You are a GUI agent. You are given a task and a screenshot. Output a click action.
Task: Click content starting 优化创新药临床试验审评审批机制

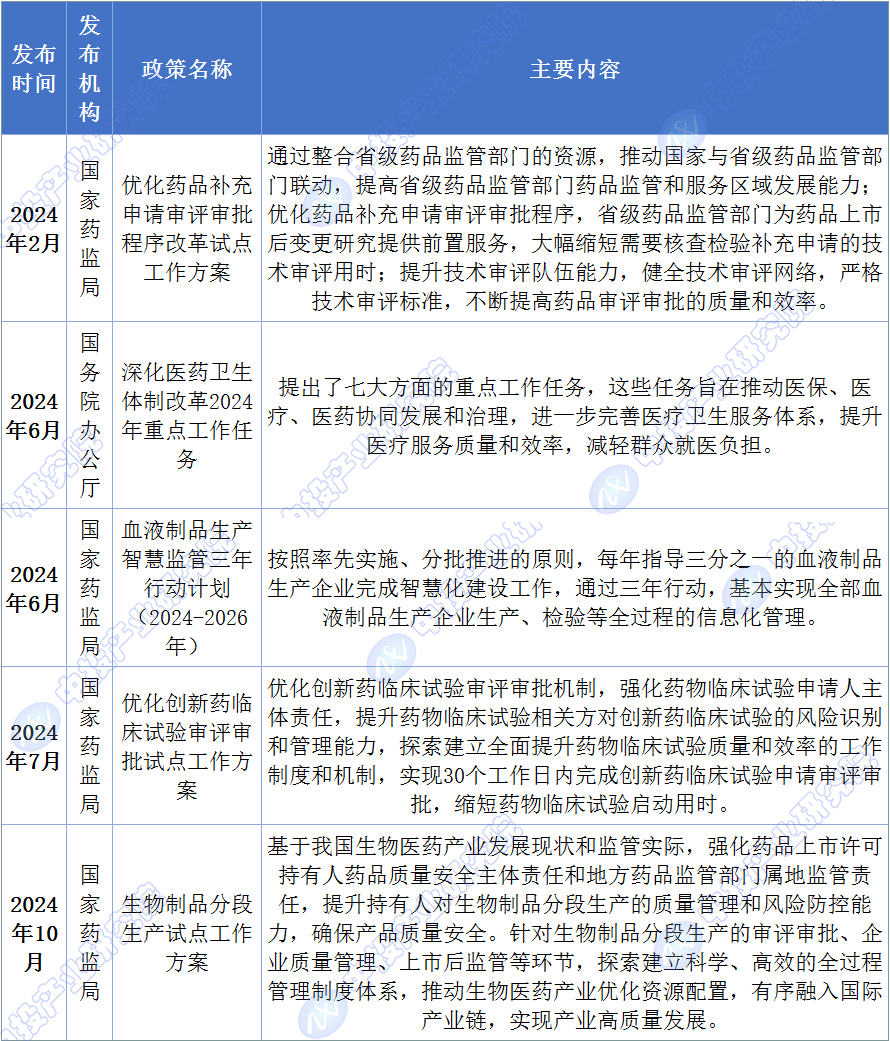(x=575, y=746)
